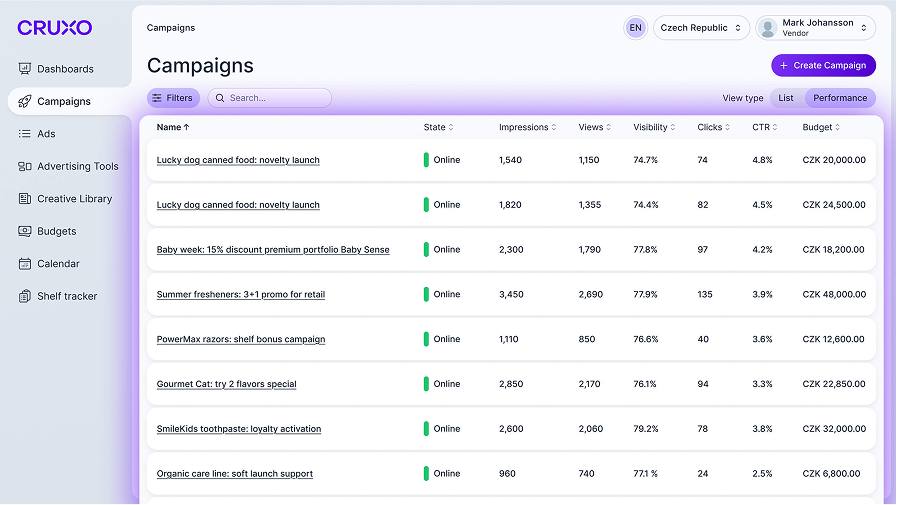Toggle the EN language button

pos(635,28)
